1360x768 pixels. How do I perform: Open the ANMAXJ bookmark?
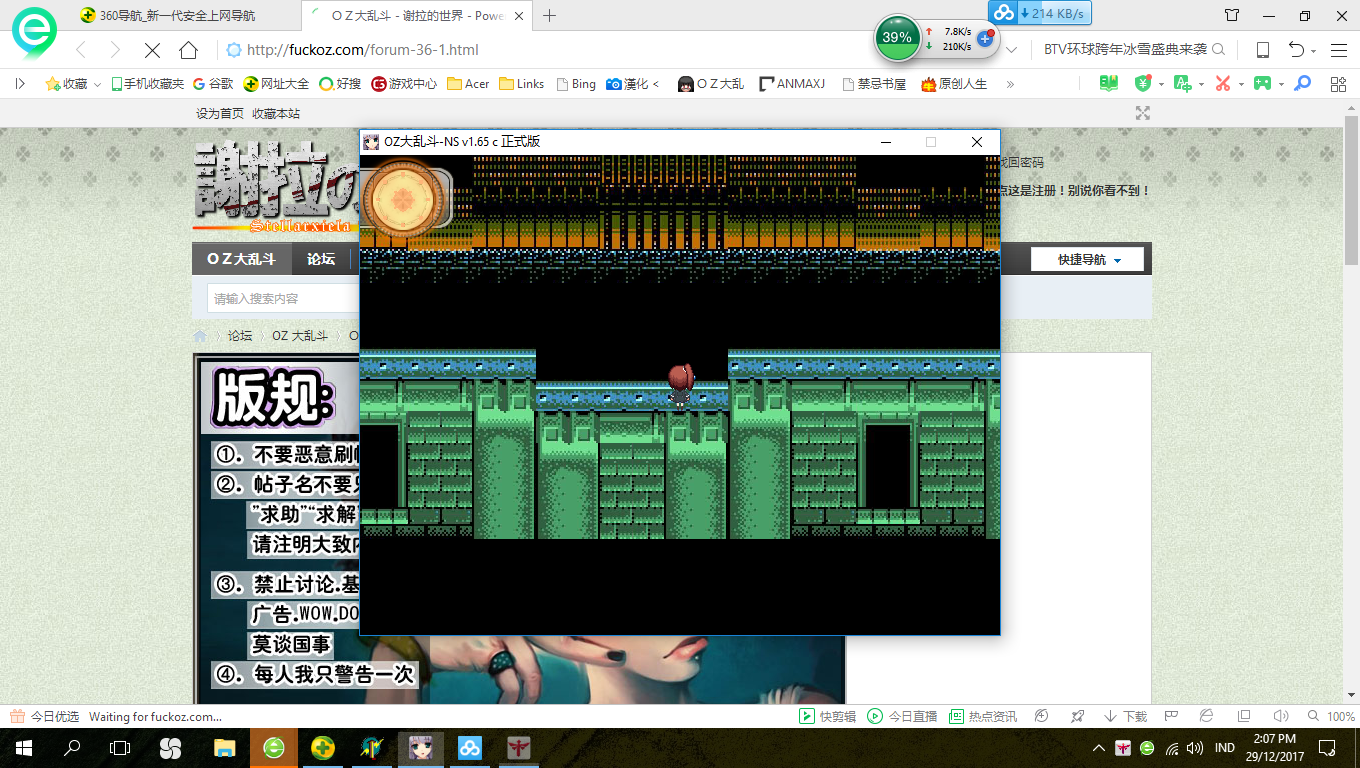[792, 84]
